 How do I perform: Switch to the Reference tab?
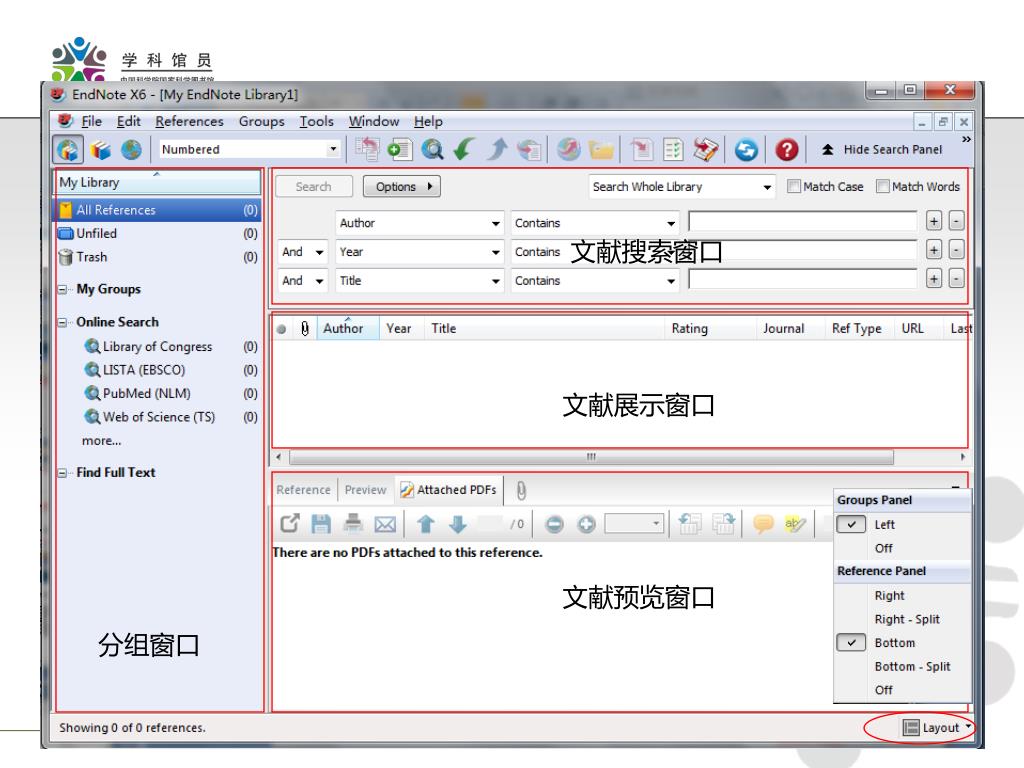303,490
